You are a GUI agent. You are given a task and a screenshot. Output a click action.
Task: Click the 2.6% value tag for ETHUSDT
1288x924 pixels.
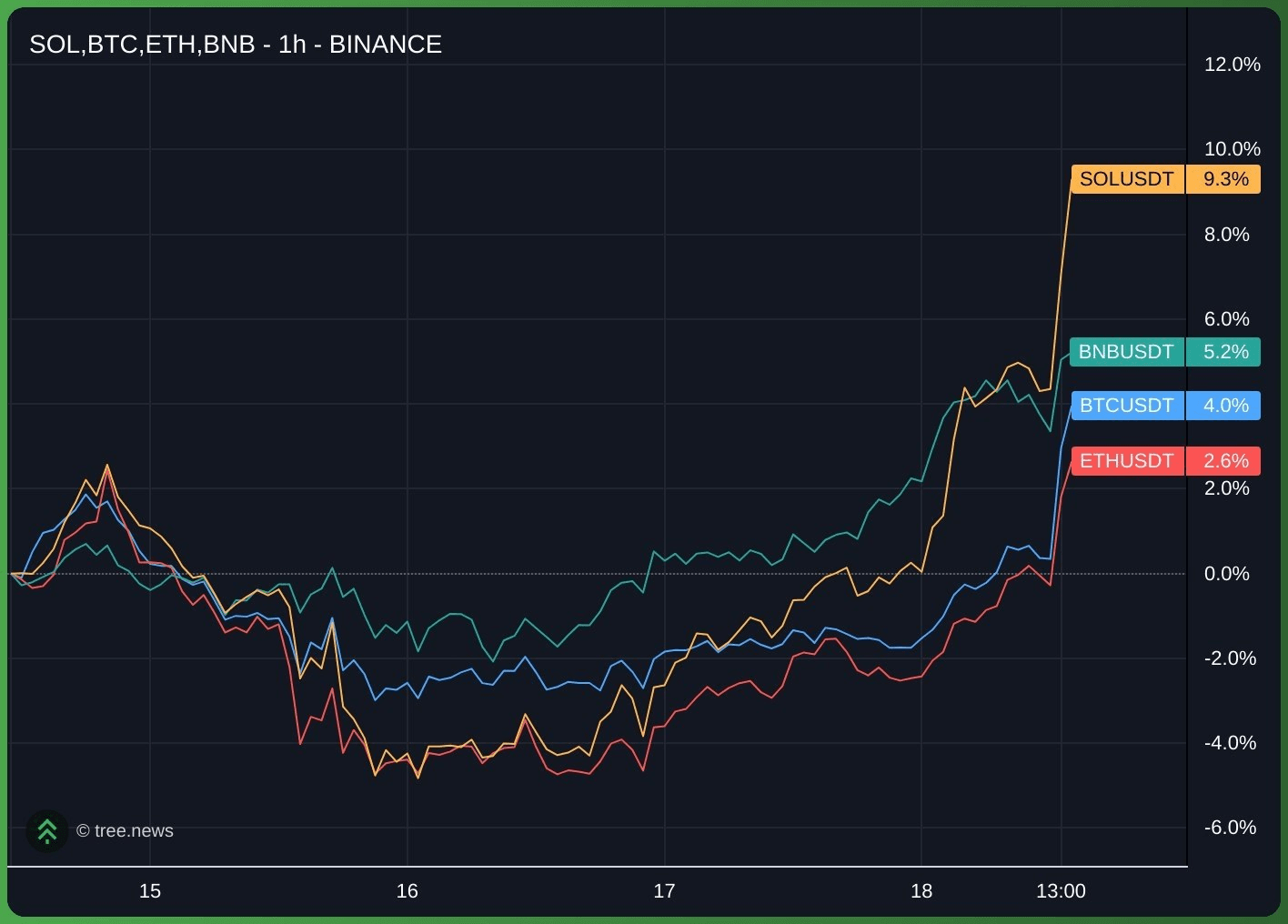coord(1224,461)
